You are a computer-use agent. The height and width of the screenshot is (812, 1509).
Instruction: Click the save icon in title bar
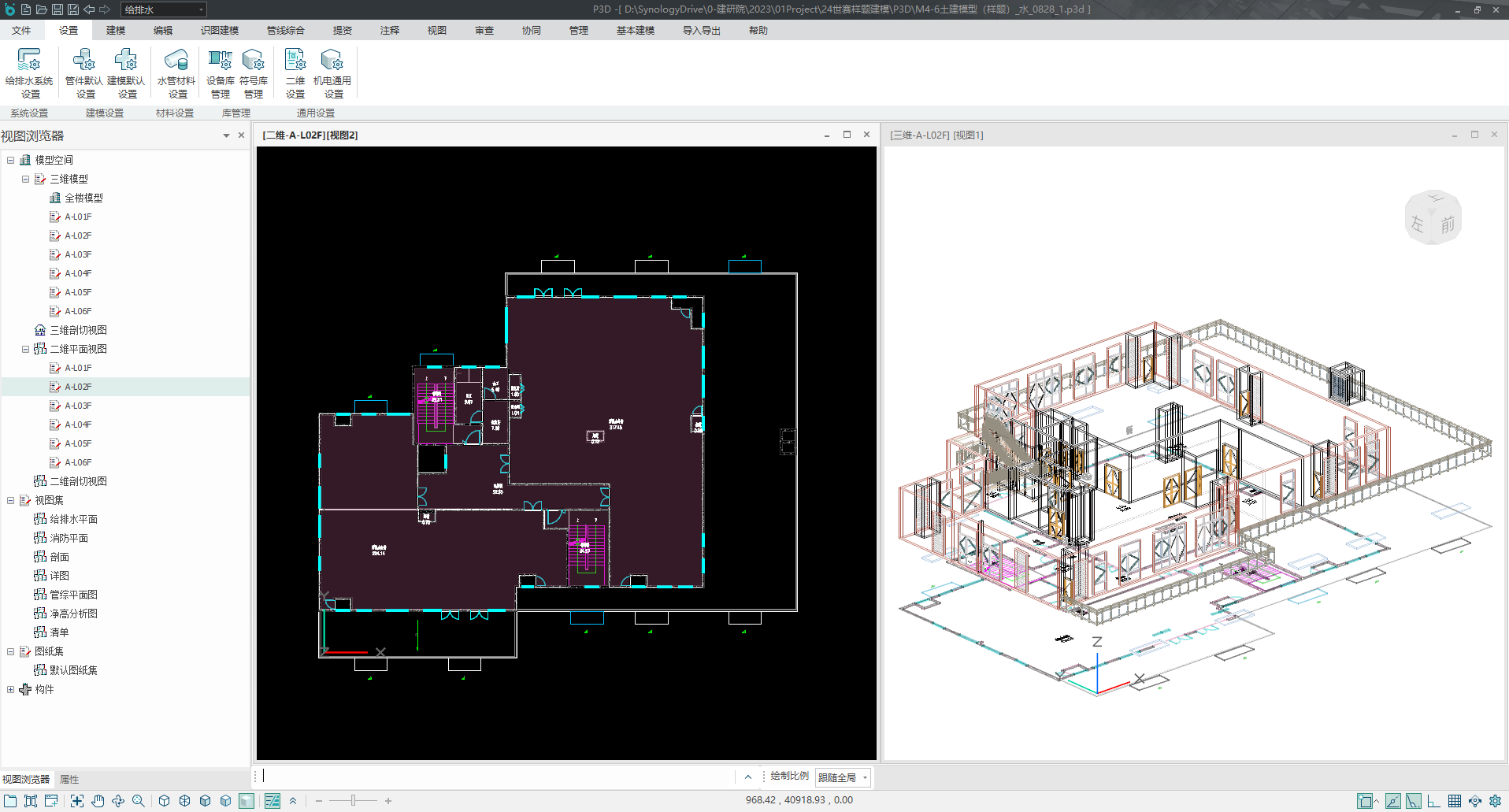coord(57,9)
